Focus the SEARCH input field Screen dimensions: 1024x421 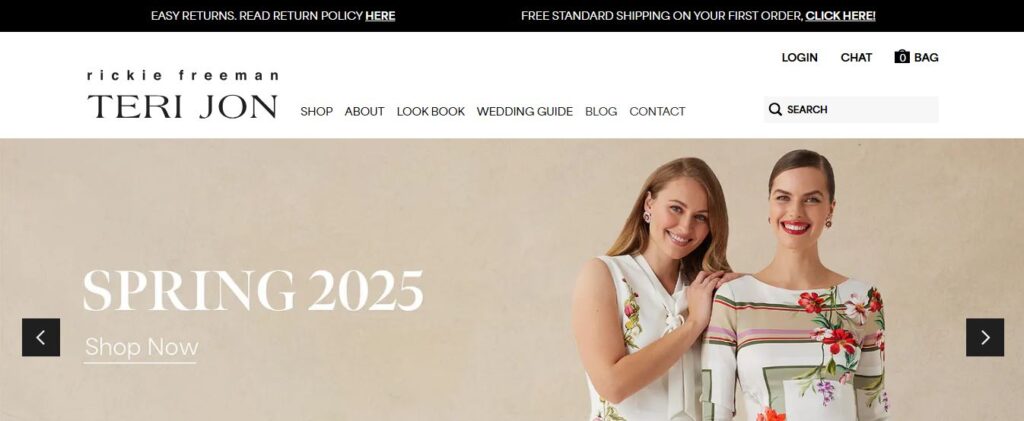click(x=851, y=110)
